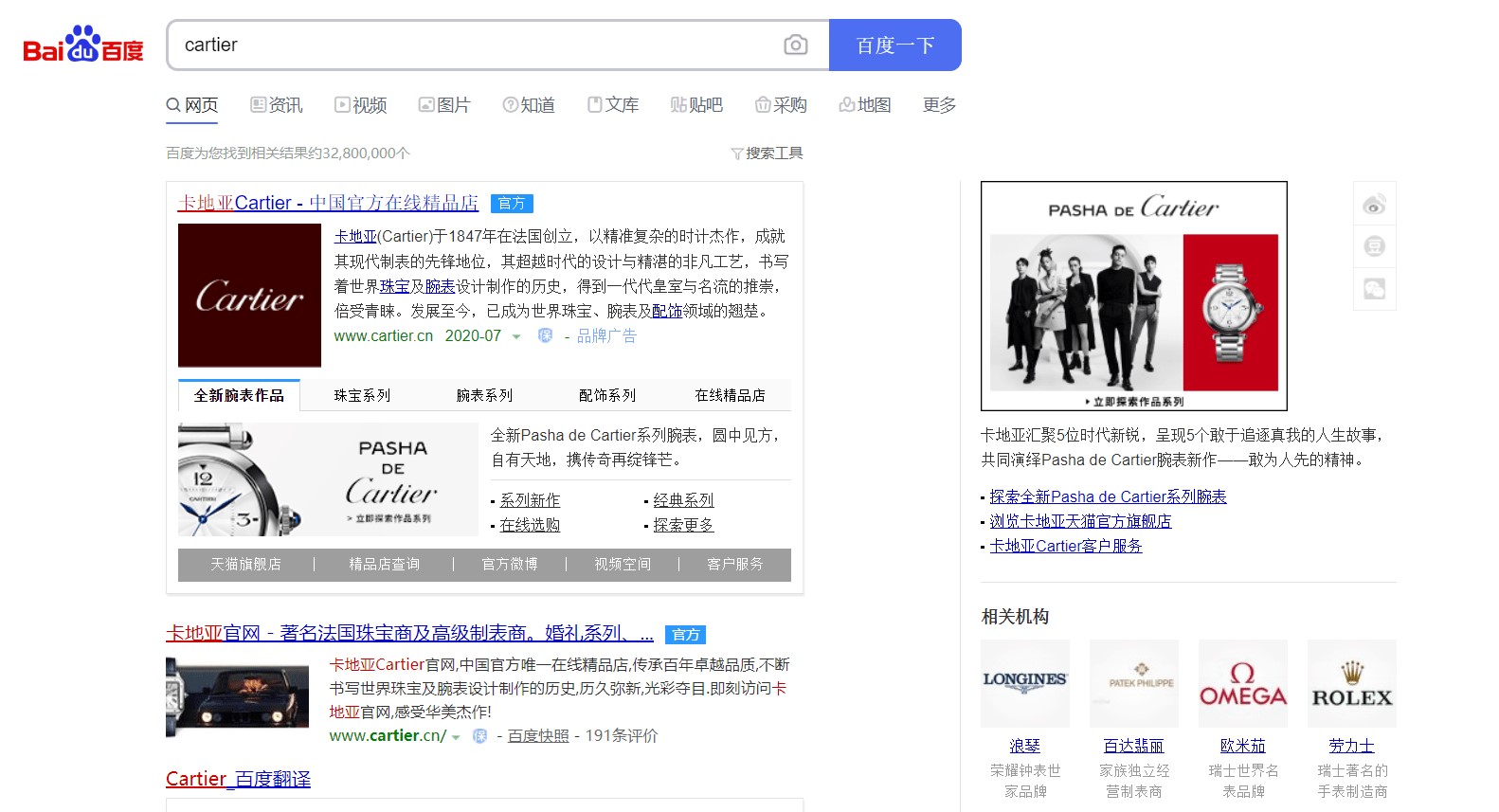Open the 更多 more categories menu
Viewport: 1499px width, 812px height.
click(939, 105)
